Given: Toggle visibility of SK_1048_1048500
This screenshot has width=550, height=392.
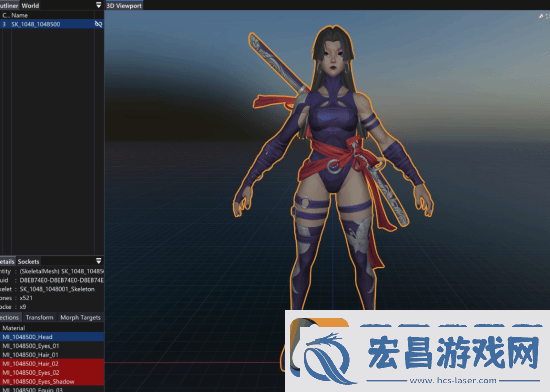Looking at the screenshot, I should point(99,24).
